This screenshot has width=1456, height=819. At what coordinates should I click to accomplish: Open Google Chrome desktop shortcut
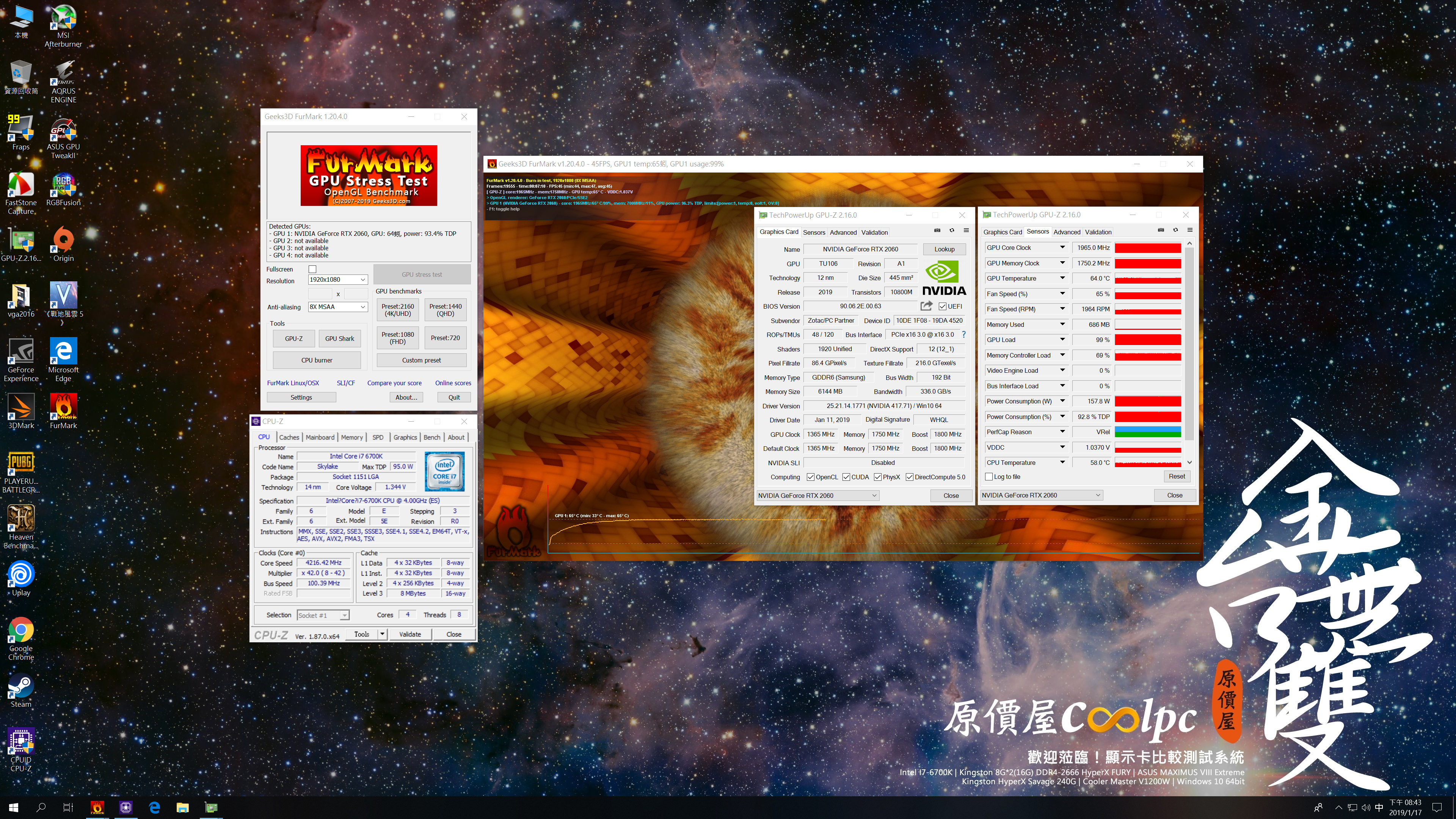point(21,639)
